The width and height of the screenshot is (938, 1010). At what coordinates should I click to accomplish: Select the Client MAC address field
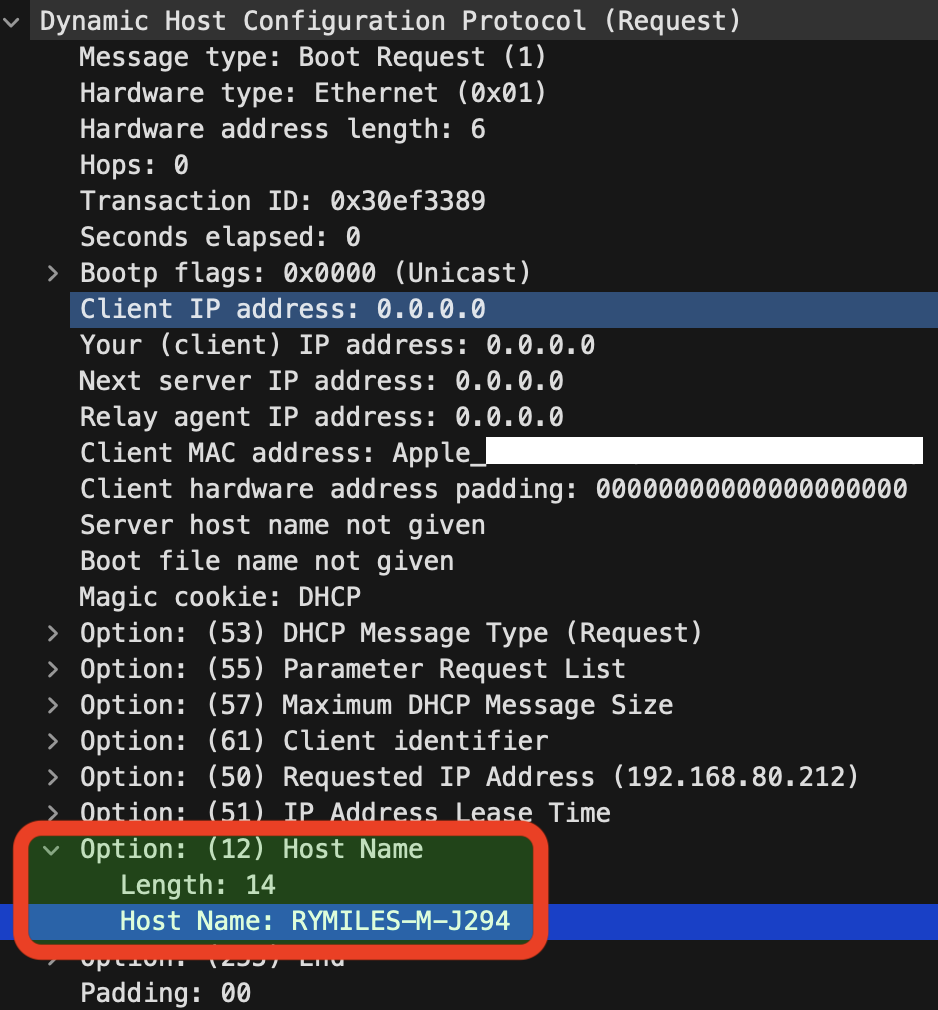(300, 452)
